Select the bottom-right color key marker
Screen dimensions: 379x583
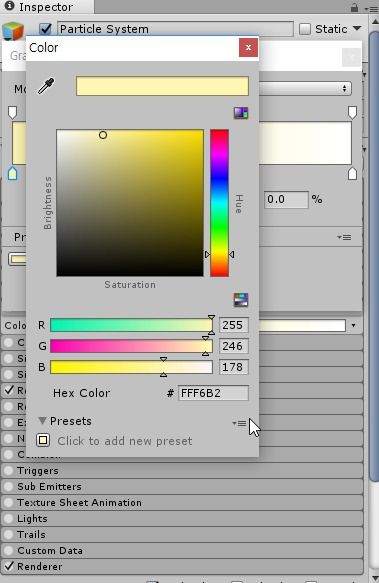[x=352, y=174]
